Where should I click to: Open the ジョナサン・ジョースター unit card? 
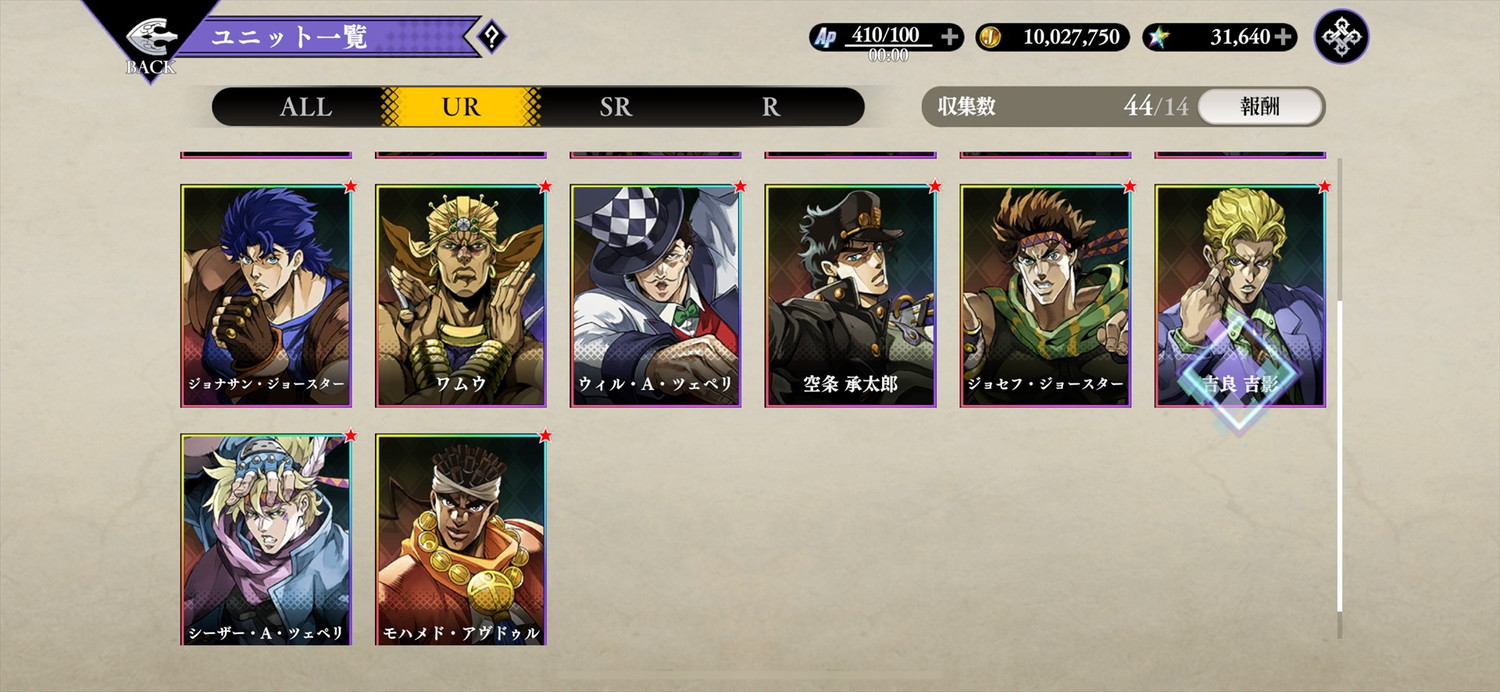pyautogui.click(x=266, y=296)
